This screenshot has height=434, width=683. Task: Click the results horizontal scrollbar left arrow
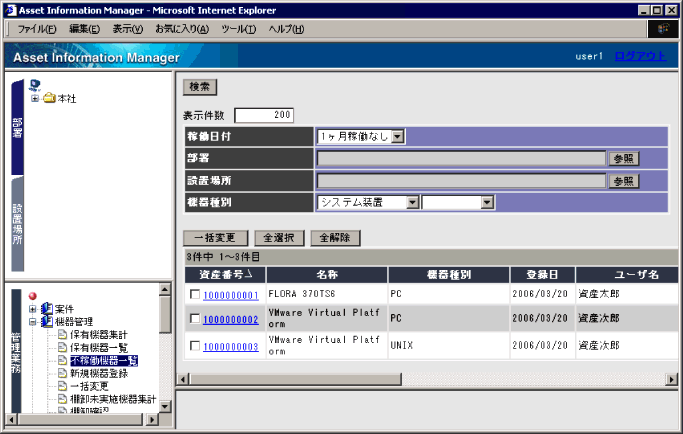point(183,380)
